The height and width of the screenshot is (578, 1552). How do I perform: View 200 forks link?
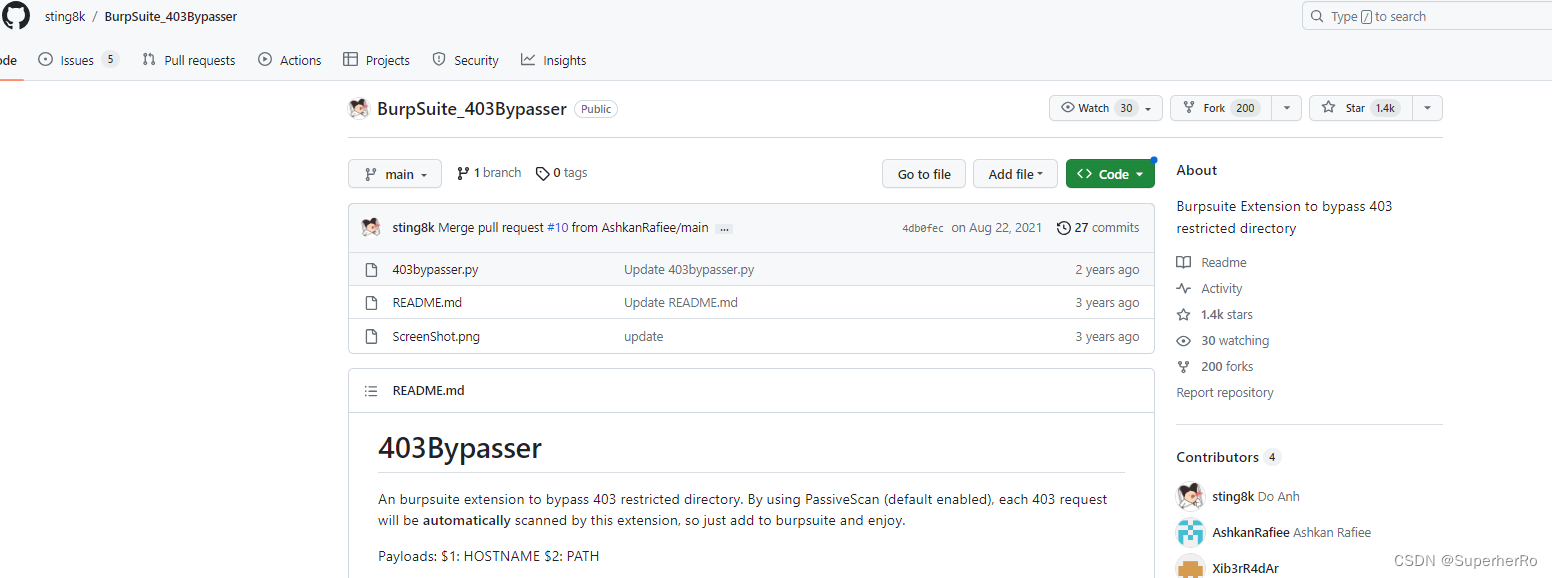click(x=1215, y=366)
